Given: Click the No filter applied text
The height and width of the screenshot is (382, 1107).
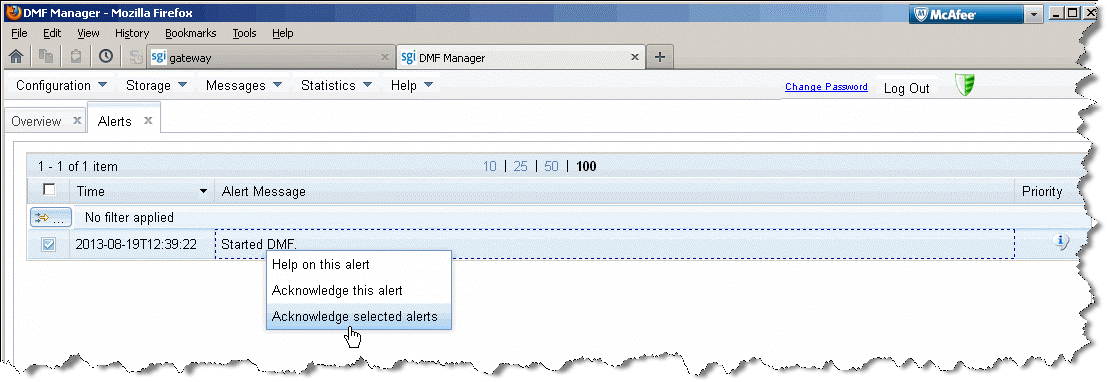Looking at the screenshot, I should (129, 217).
